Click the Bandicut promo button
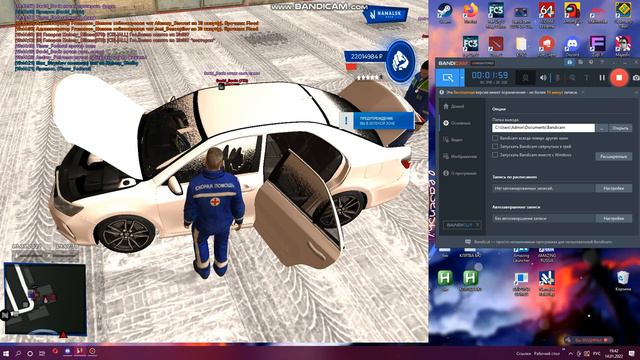Viewport: 640px width, 360px height. point(462,225)
